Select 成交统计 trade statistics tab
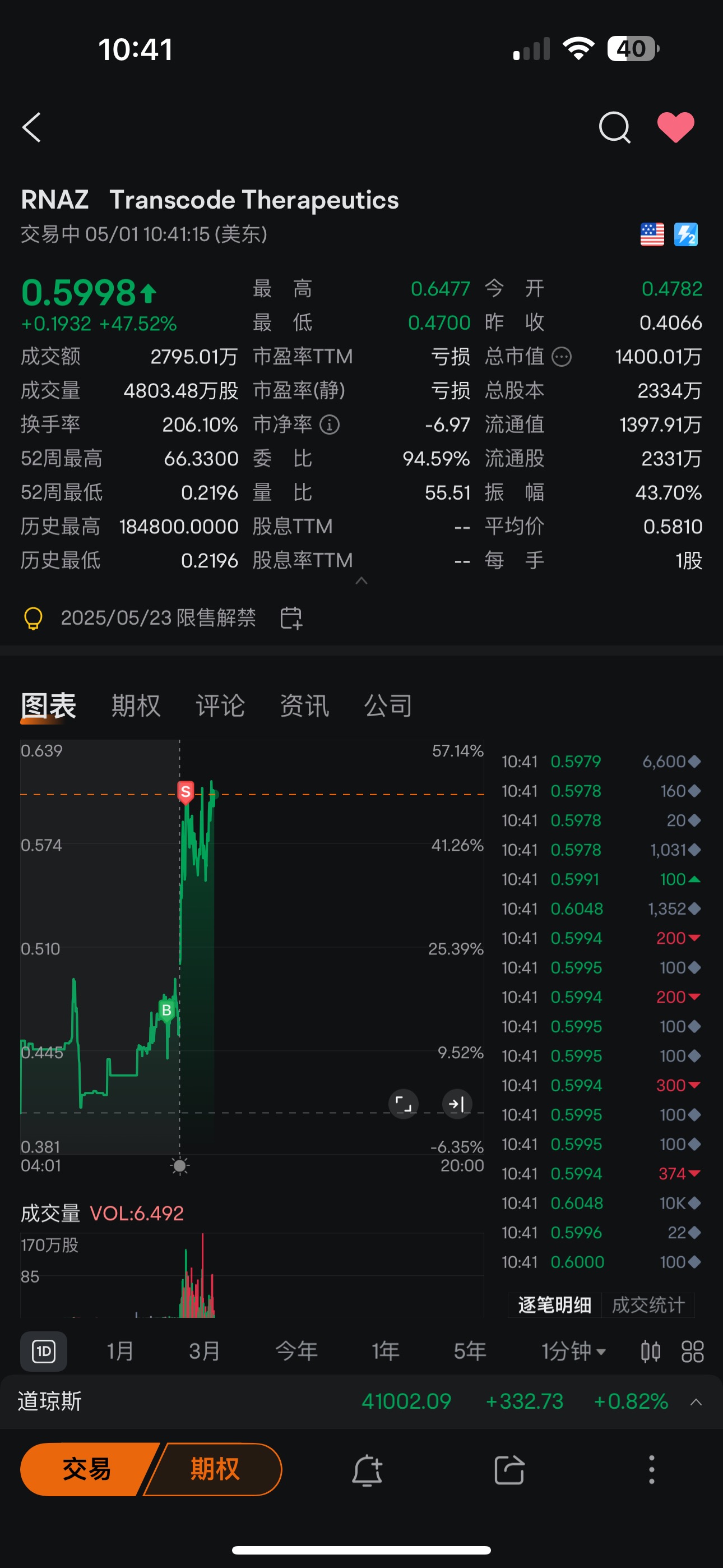The image size is (723, 1568). coord(648,1304)
